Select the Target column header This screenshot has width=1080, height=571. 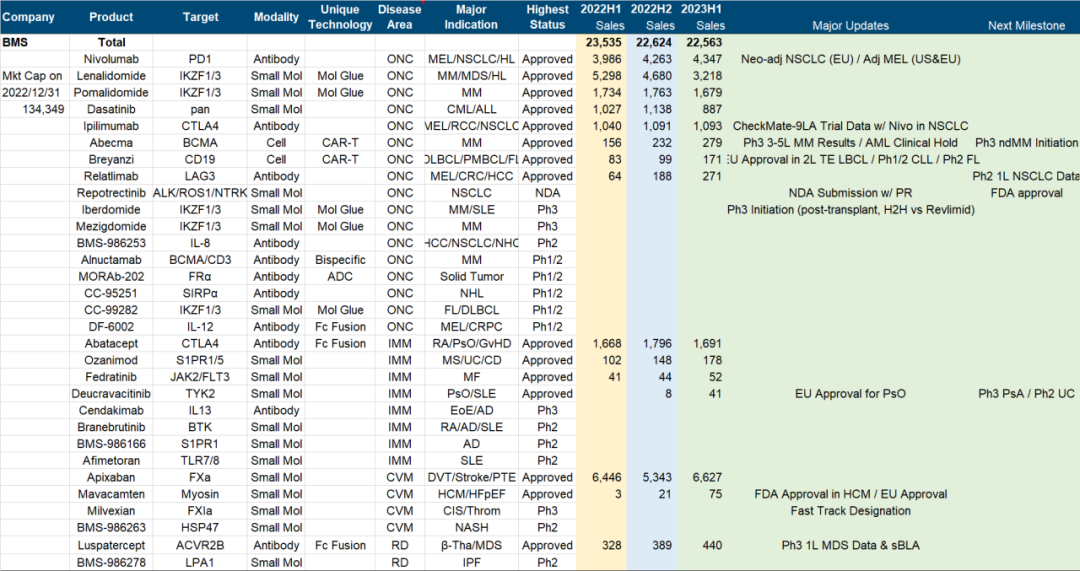[x=200, y=17]
